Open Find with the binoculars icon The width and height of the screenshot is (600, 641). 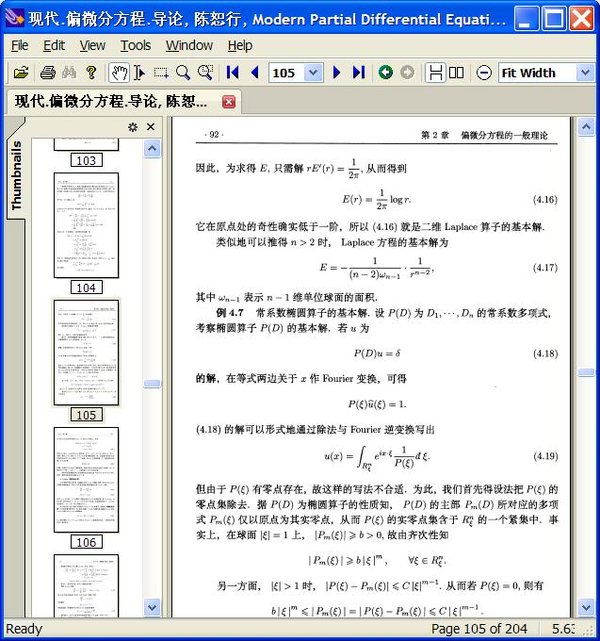[x=69, y=73]
